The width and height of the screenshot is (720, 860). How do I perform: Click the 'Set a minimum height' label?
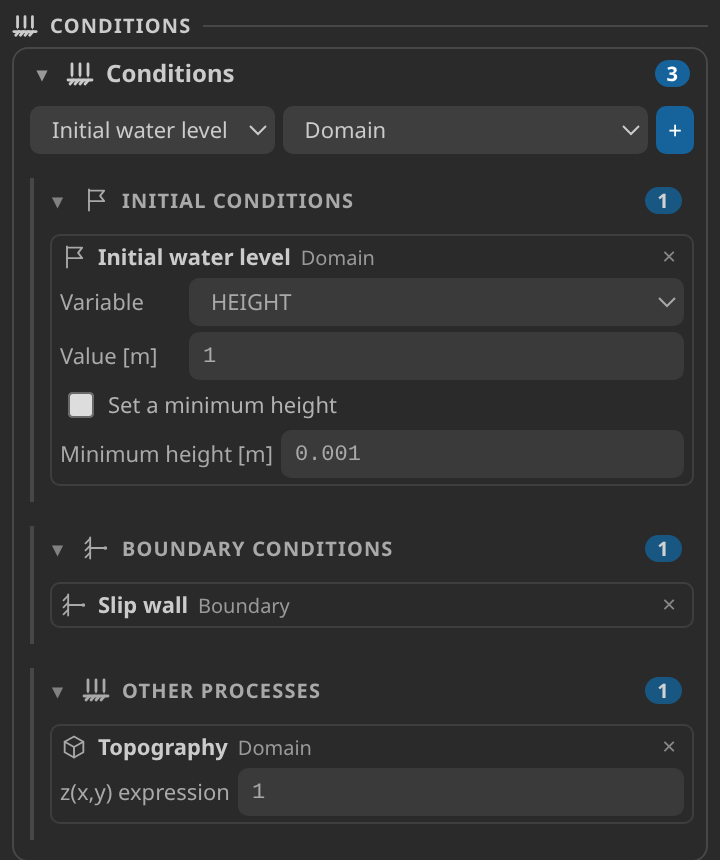click(x=222, y=405)
